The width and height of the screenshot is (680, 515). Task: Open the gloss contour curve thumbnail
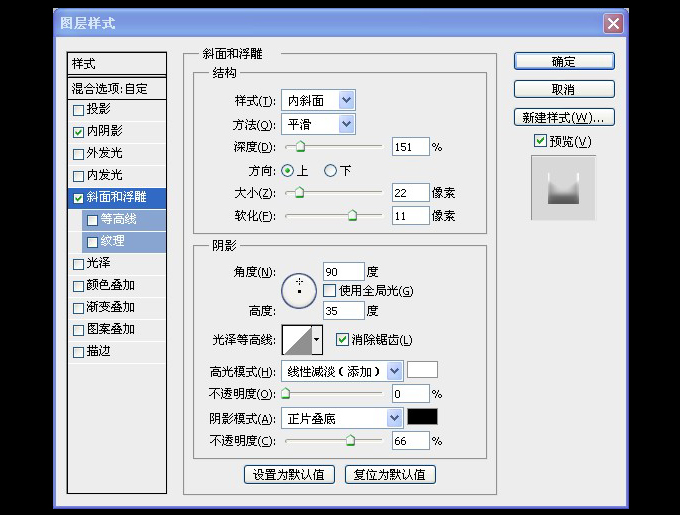pos(297,340)
